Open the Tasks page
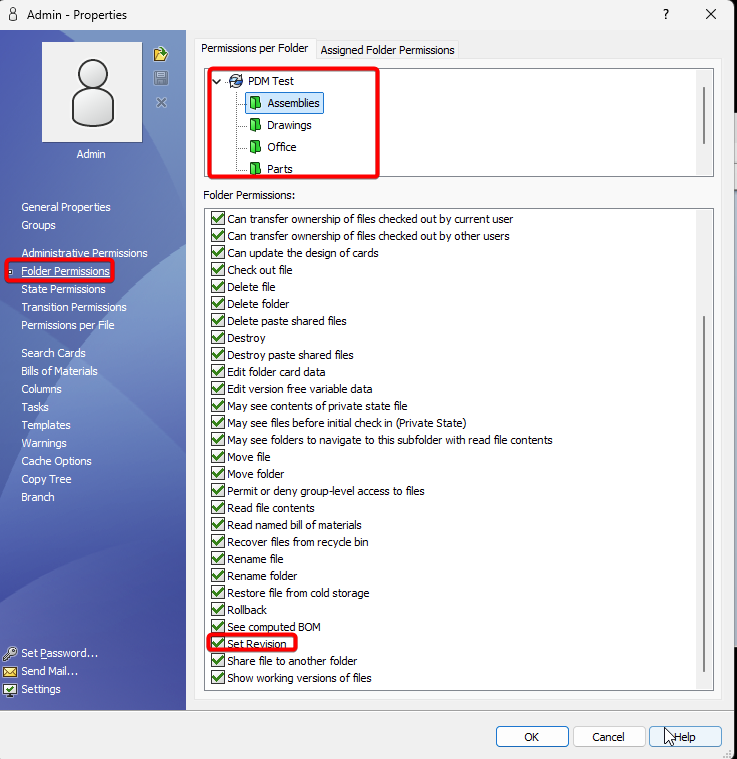The image size is (737, 759). tap(35, 407)
